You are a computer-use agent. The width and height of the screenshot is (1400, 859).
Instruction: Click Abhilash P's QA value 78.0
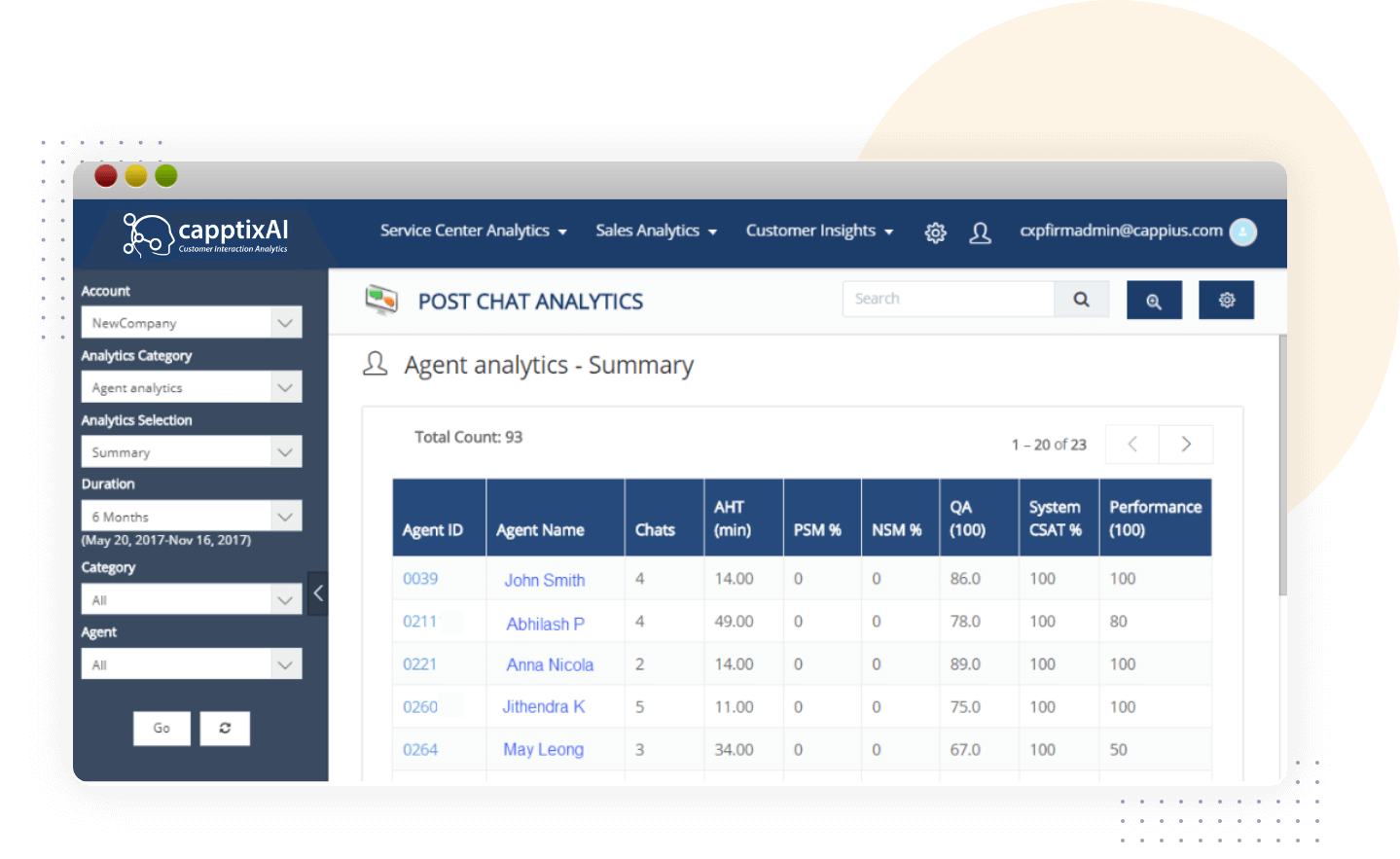[965, 622]
